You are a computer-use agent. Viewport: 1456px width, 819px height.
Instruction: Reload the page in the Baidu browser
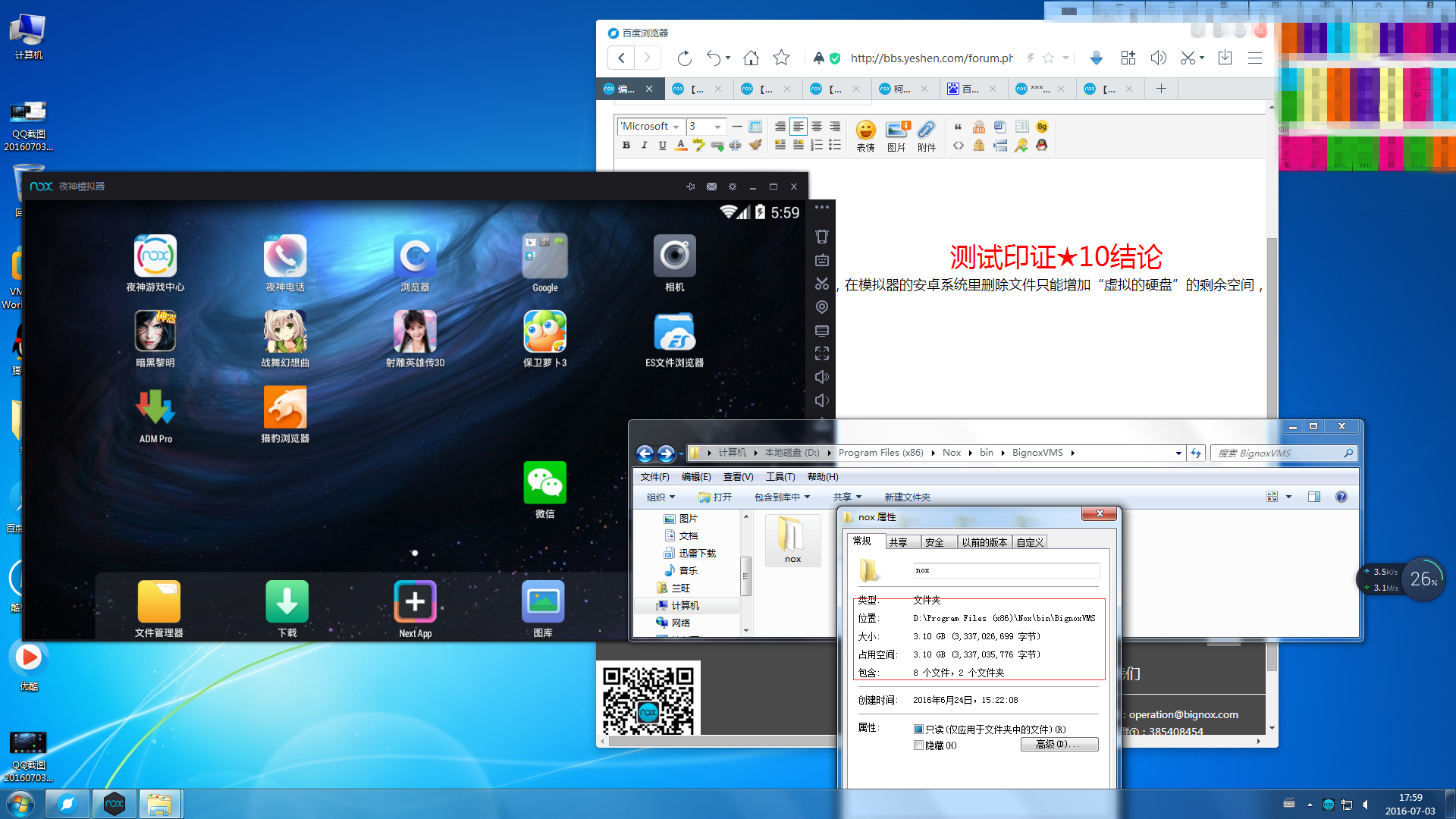coord(684,58)
